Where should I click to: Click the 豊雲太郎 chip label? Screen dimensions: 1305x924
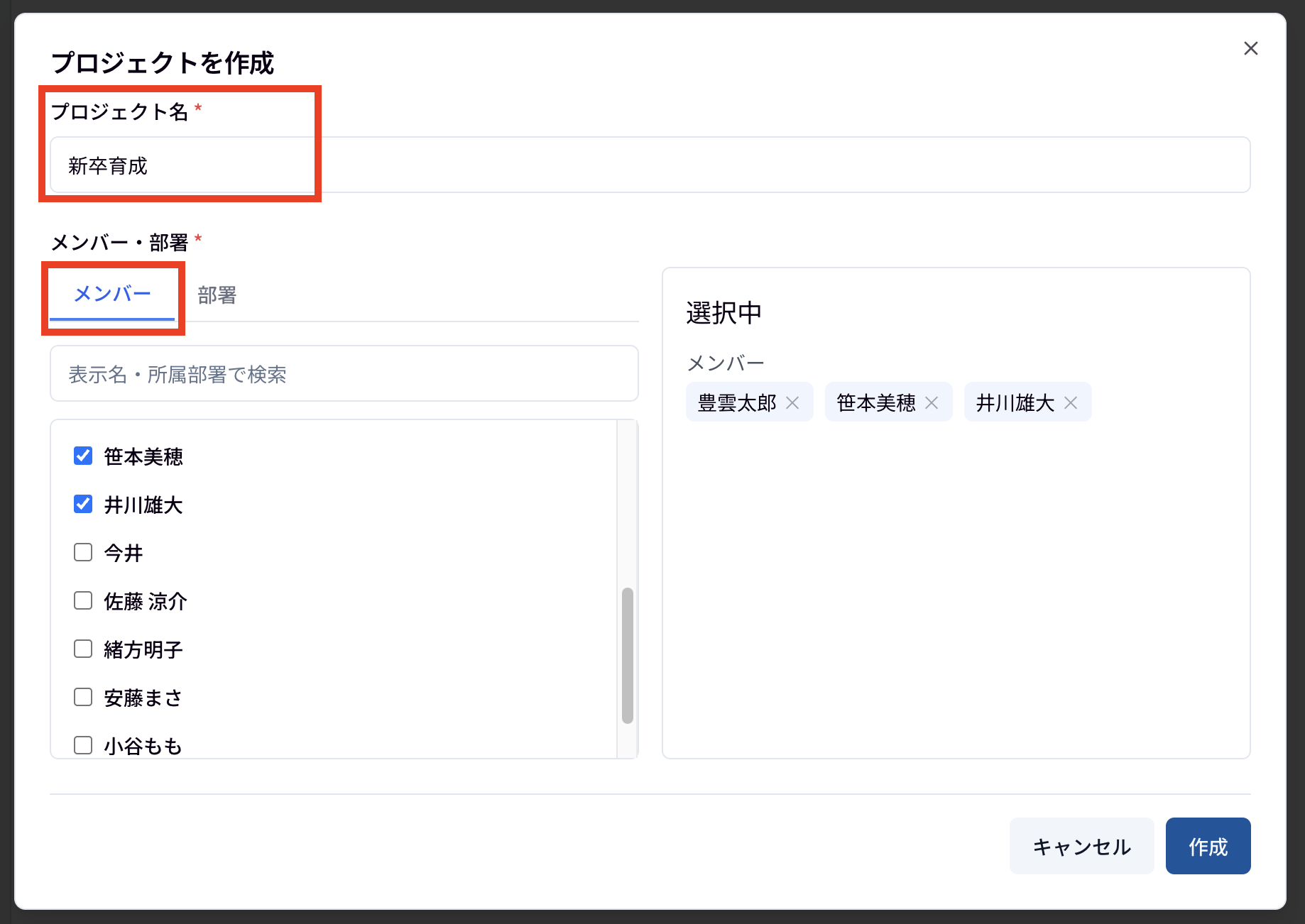tap(737, 403)
